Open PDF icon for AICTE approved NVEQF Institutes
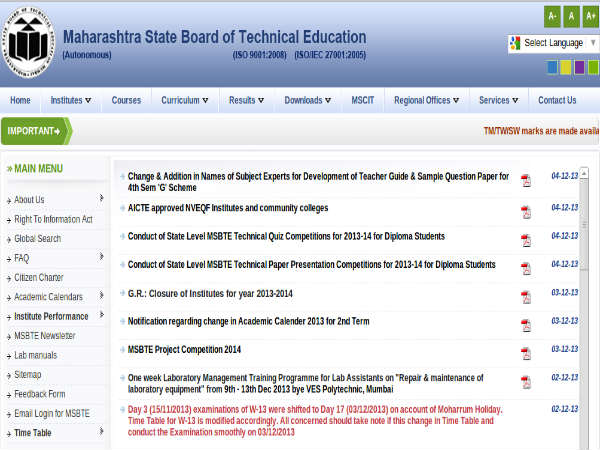 tap(526, 211)
